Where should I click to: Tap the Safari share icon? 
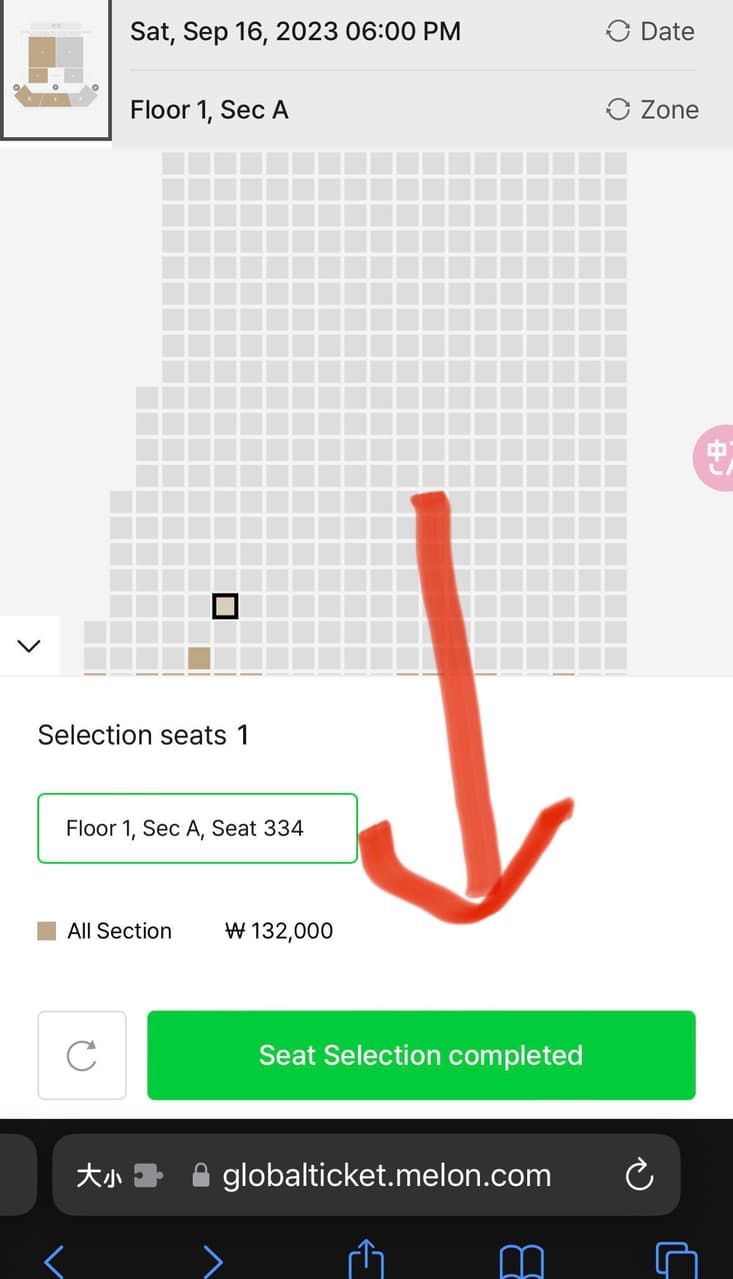366,1259
